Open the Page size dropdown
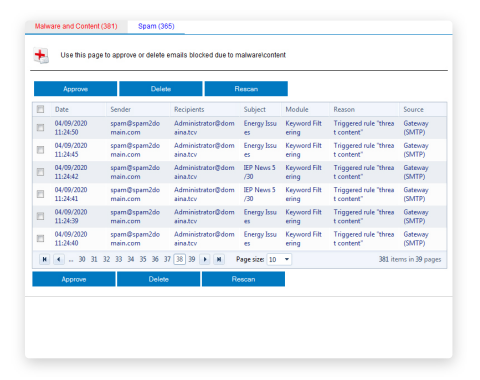 coord(279,259)
